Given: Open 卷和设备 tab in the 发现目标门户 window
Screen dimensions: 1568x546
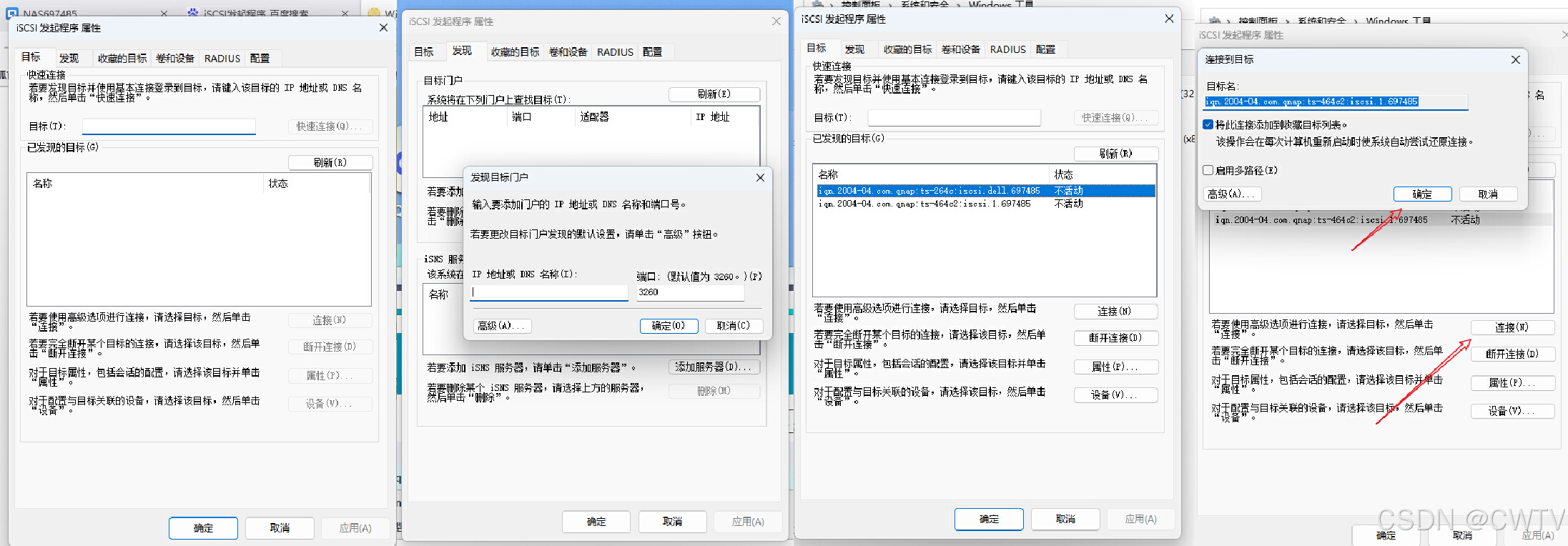Looking at the screenshot, I should (568, 52).
